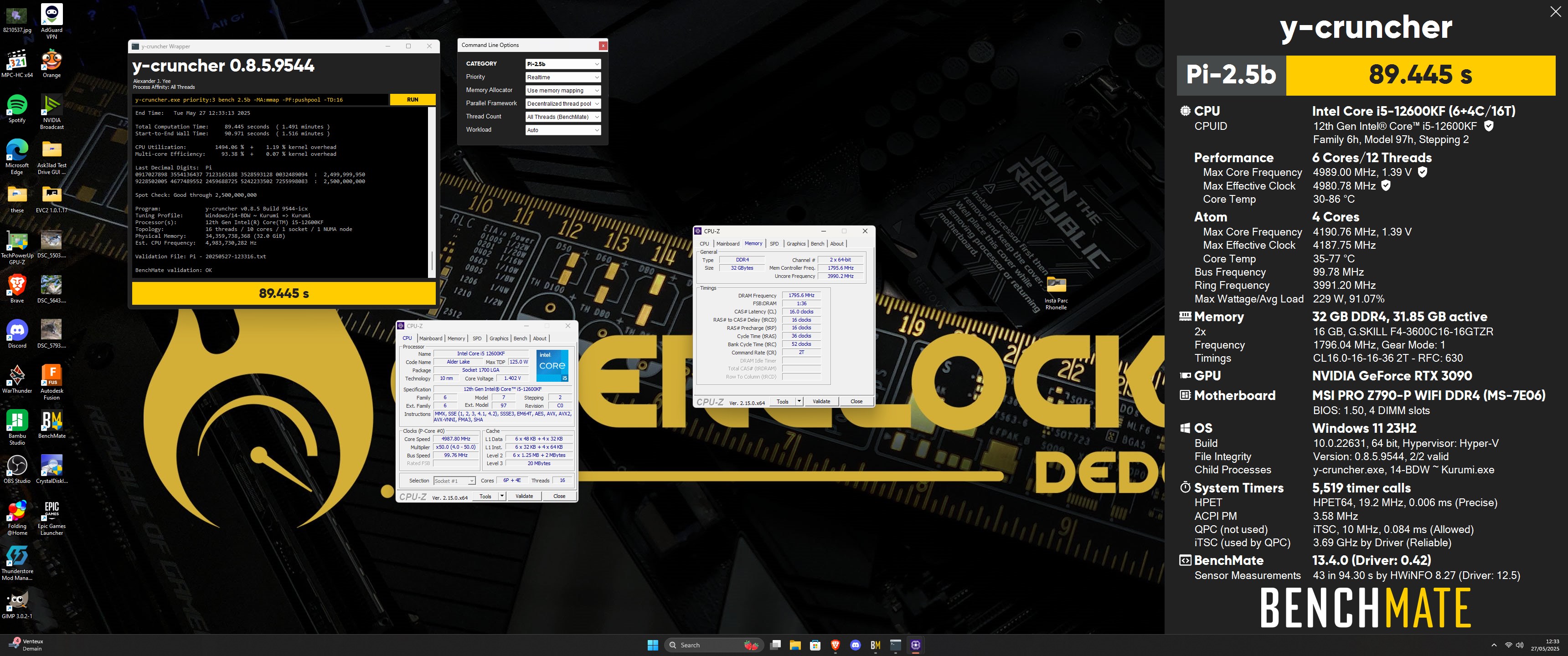Select the Discord desktop shortcut
Screen dimensions: 1568x656
[17, 334]
